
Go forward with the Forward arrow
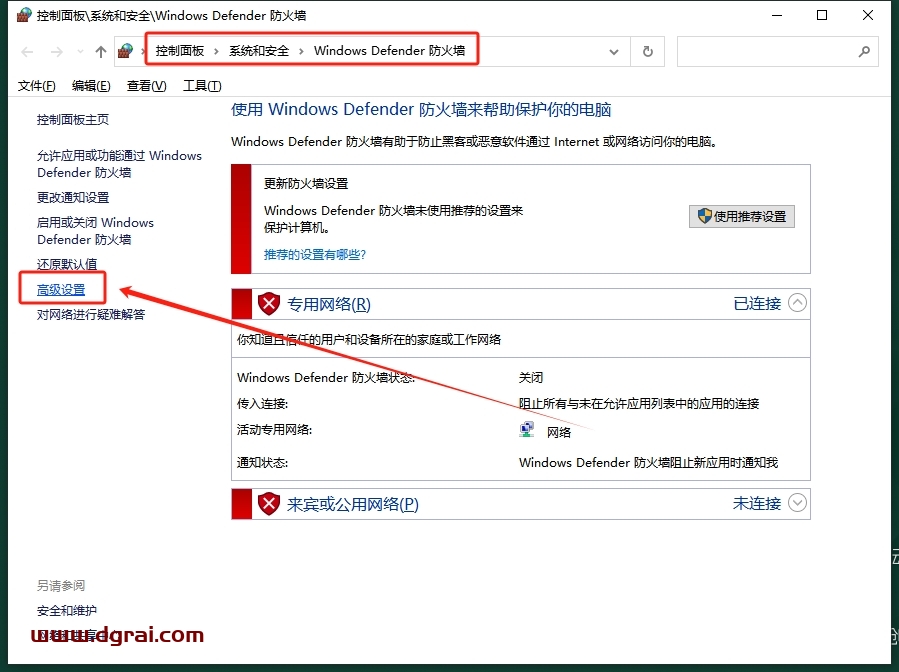[x=56, y=52]
